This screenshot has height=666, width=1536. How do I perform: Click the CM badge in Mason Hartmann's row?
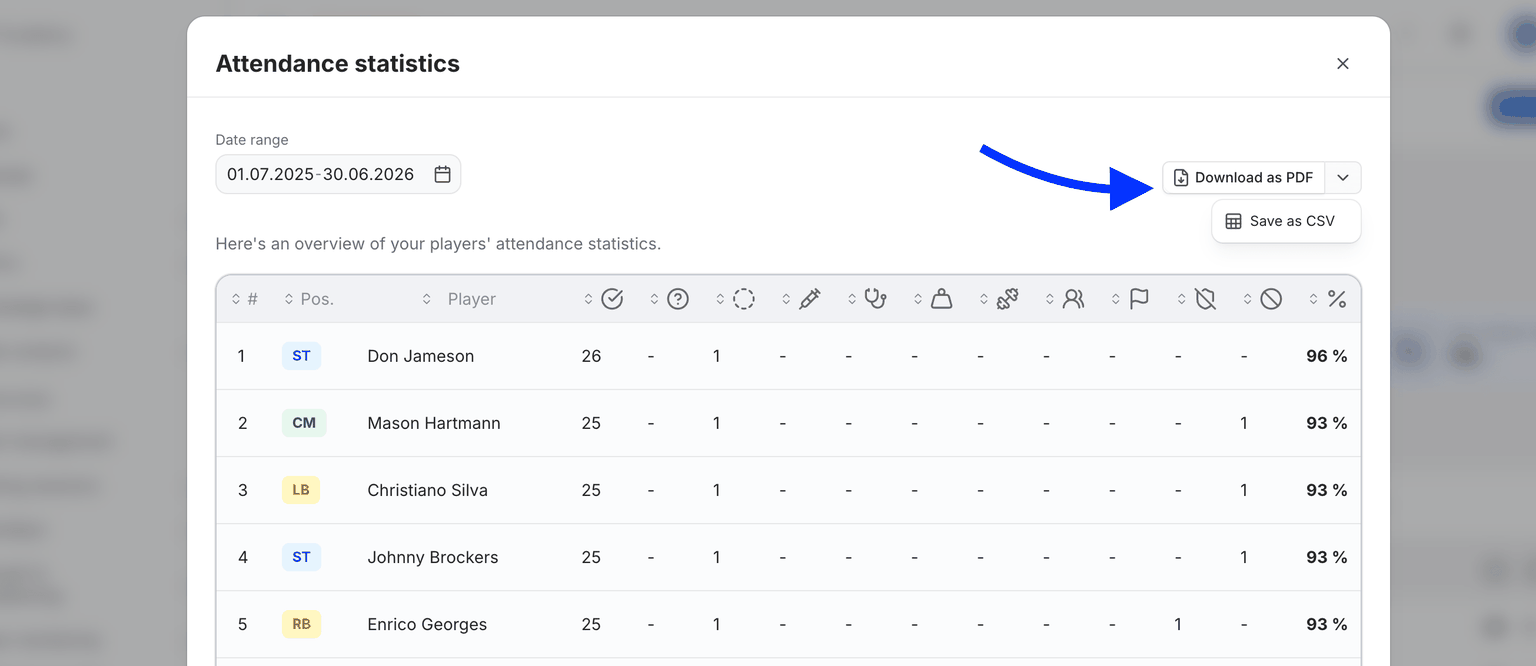pyautogui.click(x=304, y=423)
